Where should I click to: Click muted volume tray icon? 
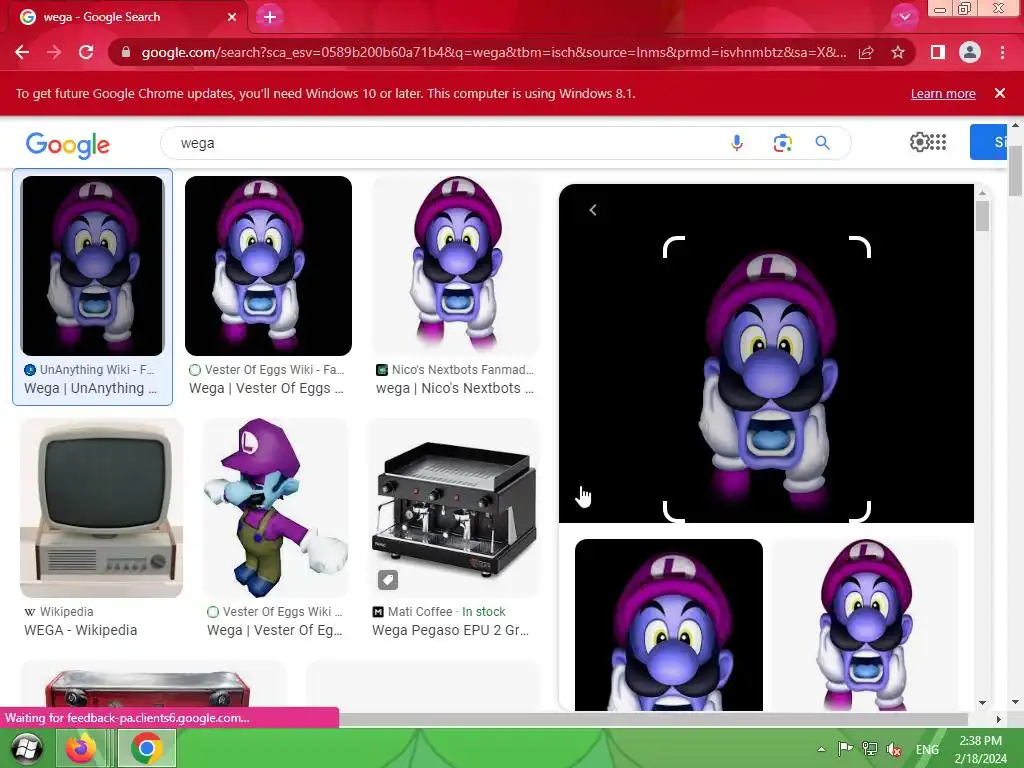[894, 750]
